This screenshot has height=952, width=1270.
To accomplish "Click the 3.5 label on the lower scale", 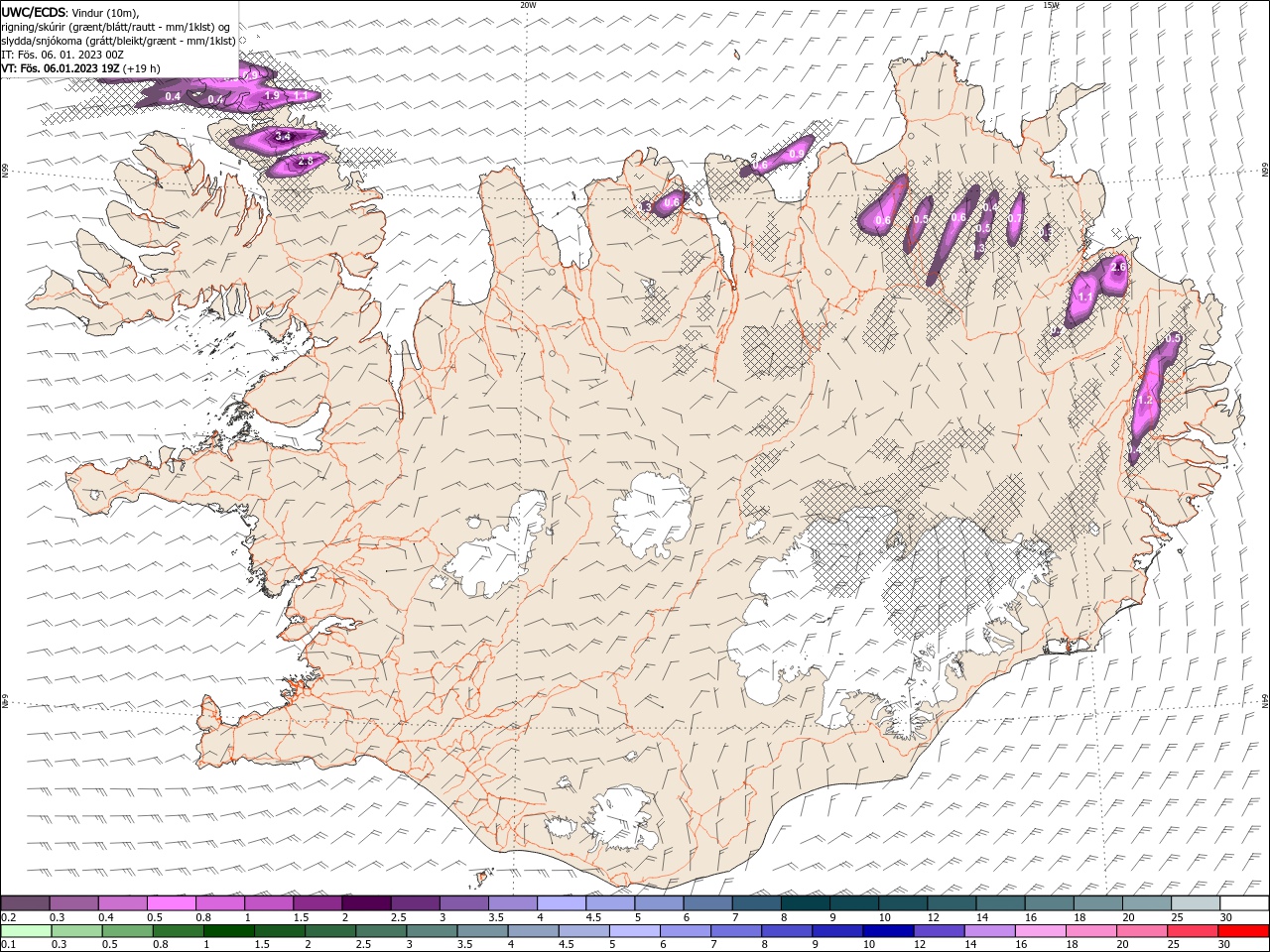I will (x=464, y=944).
